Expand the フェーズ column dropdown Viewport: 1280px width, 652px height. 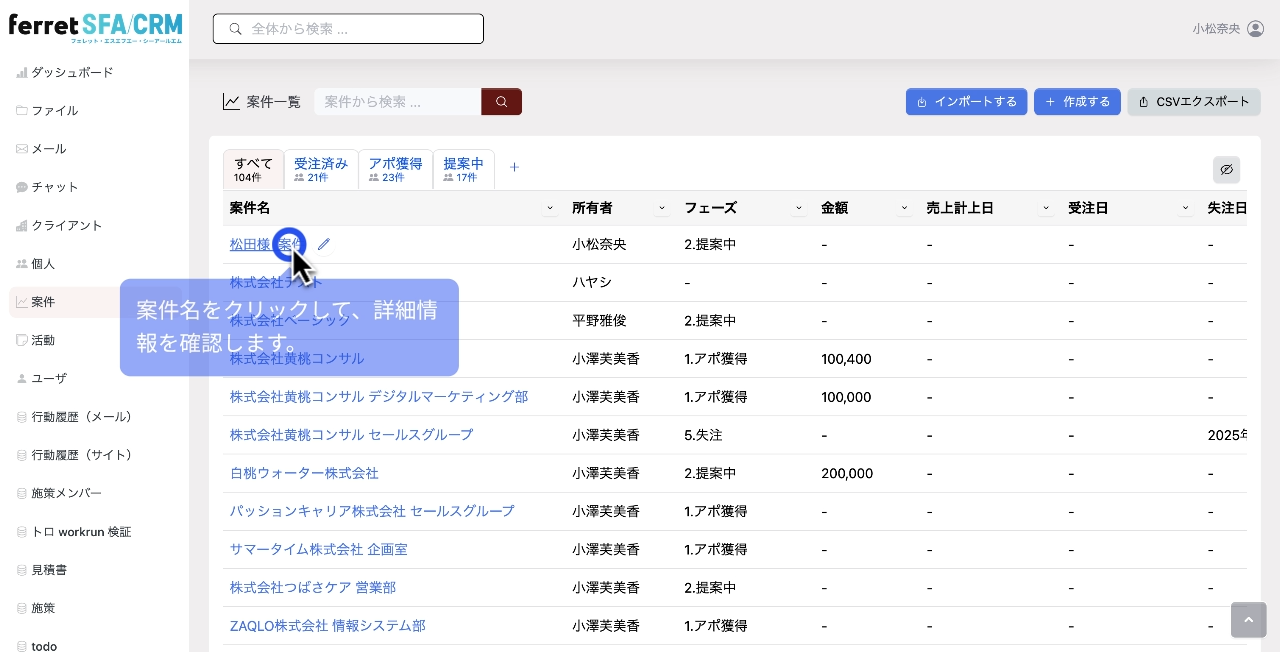pyautogui.click(x=798, y=208)
